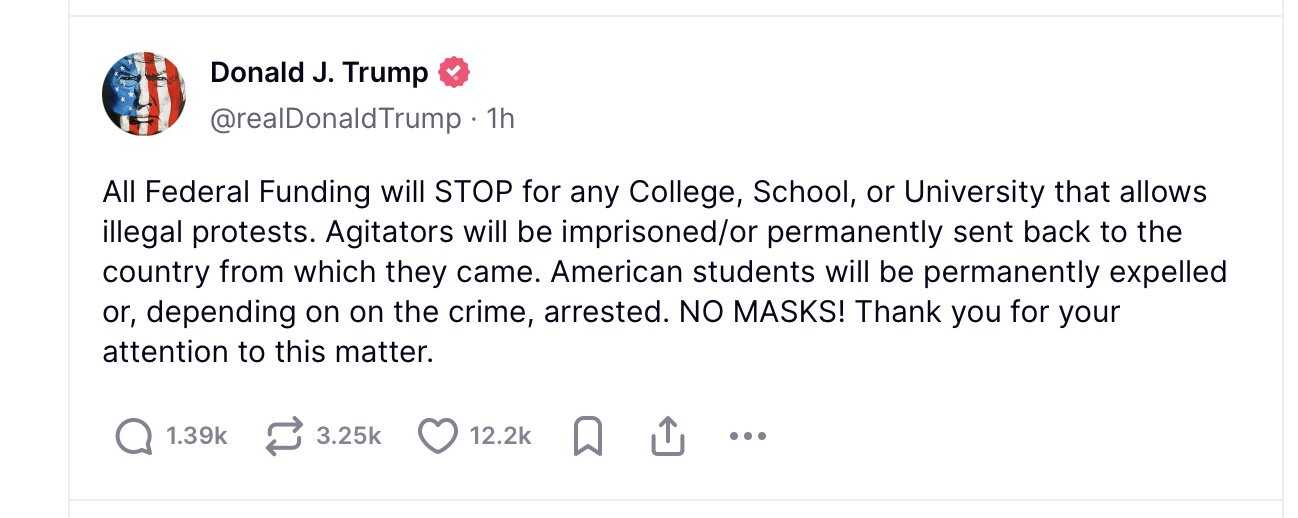Image resolution: width=1298 pixels, height=518 pixels.
Task: View the 1.39k reply count
Action: [x=197, y=436]
